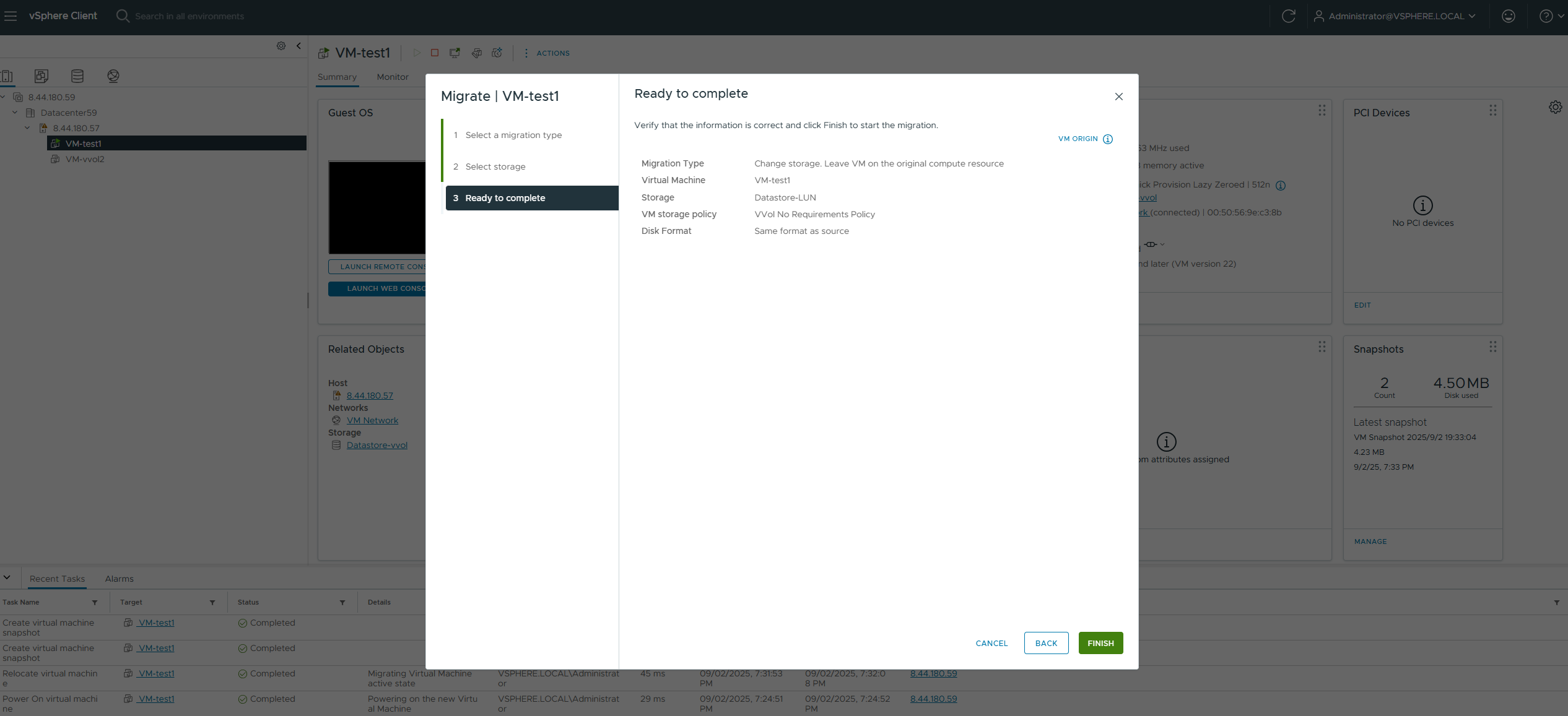The height and width of the screenshot is (716, 1568).
Task: Open VM-test1 link in Power On task row
Action: coord(156,699)
